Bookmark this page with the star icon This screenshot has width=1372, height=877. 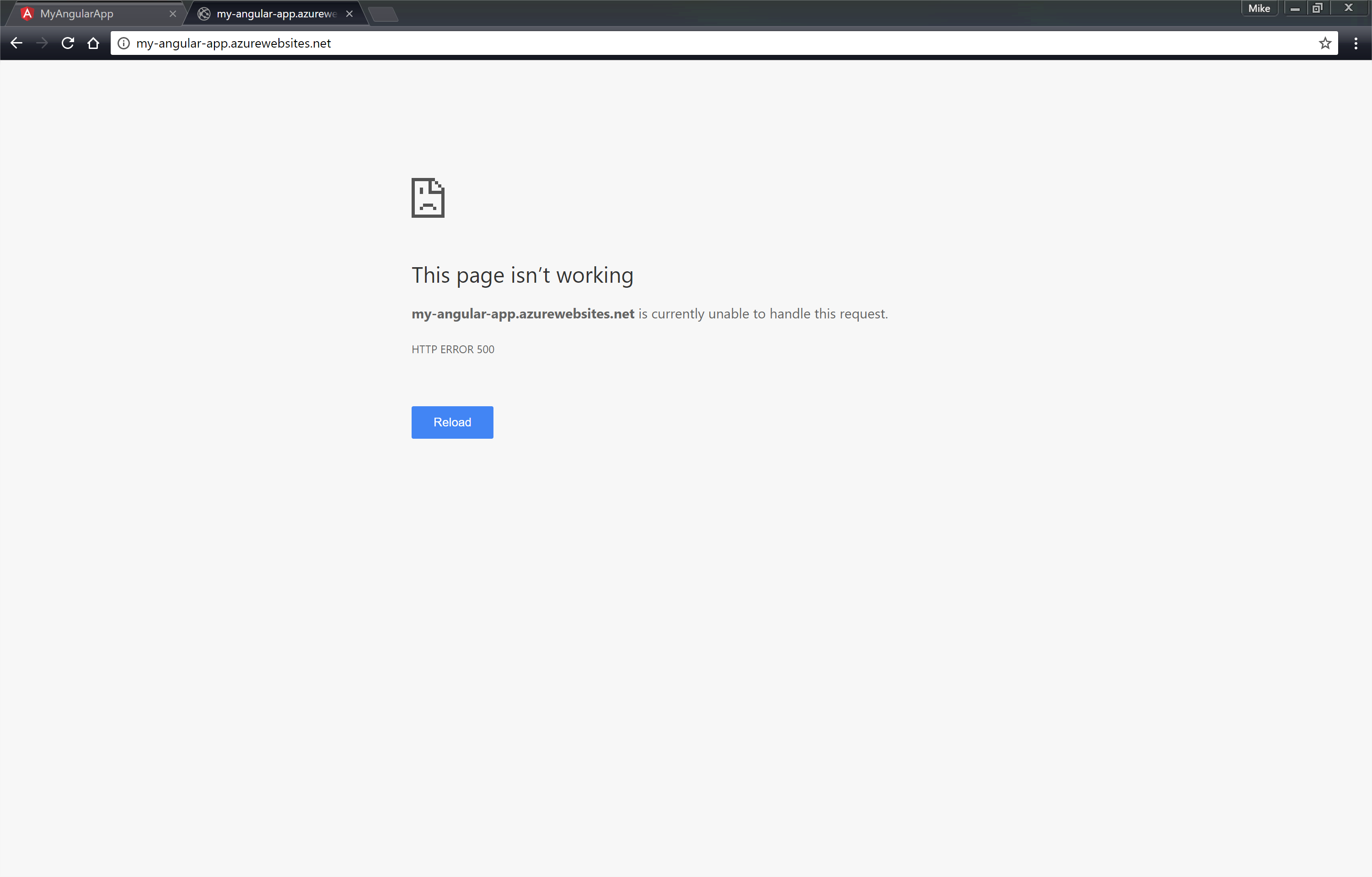point(1325,43)
